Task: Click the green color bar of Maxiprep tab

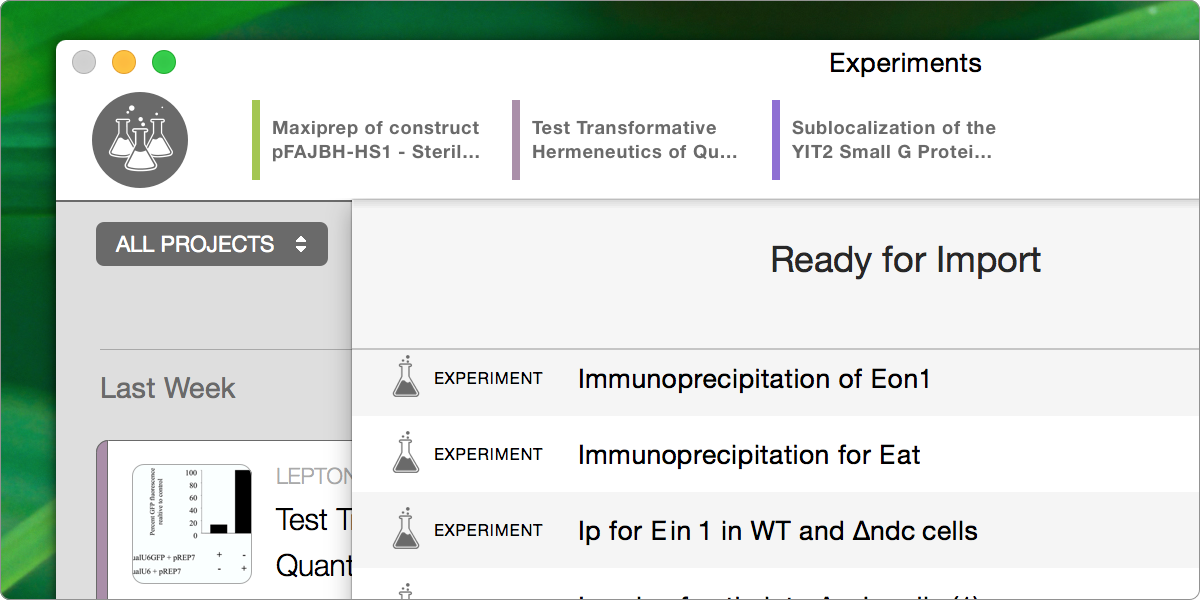Action: click(256, 140)
